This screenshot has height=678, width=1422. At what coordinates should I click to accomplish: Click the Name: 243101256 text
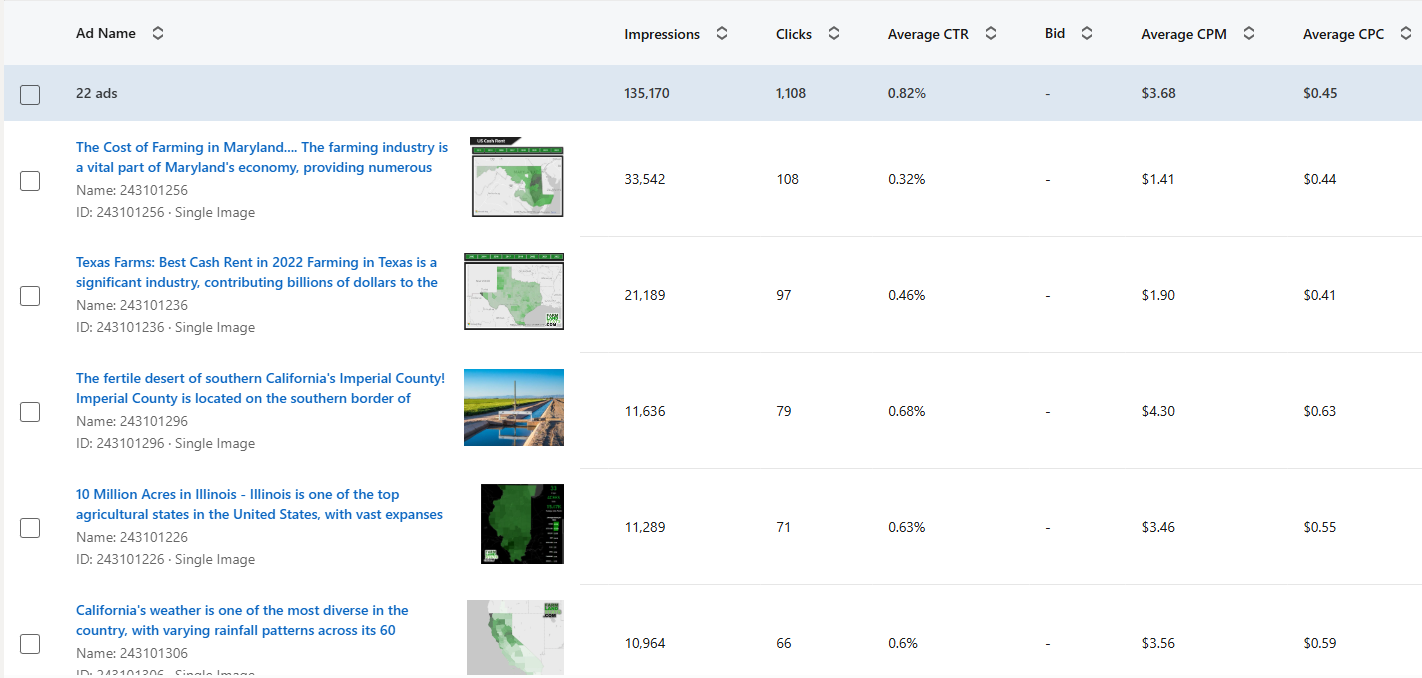tap(132, 190)
